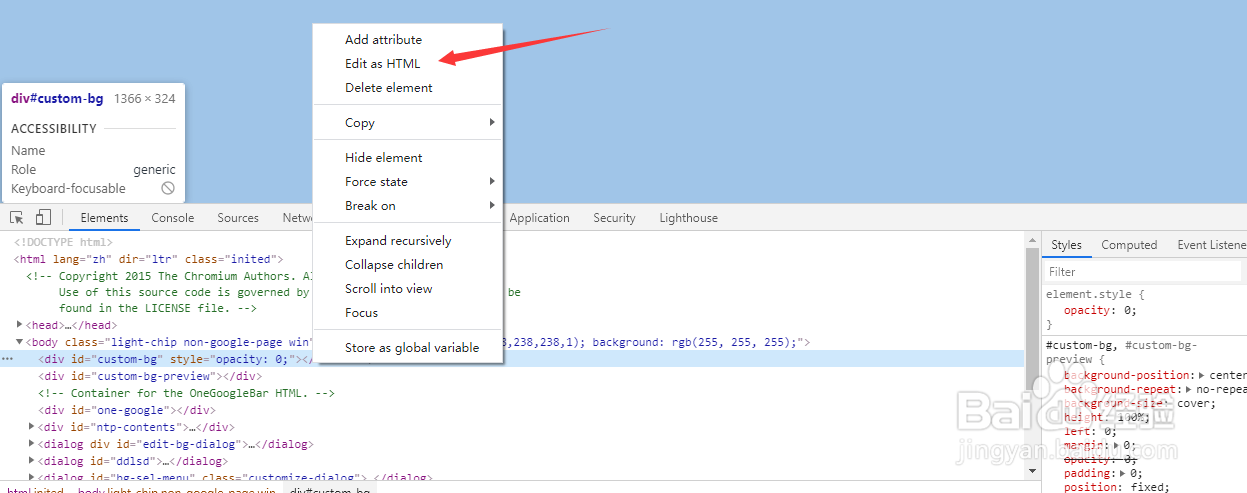Open the Break on submenu

(x=408, y=206)
